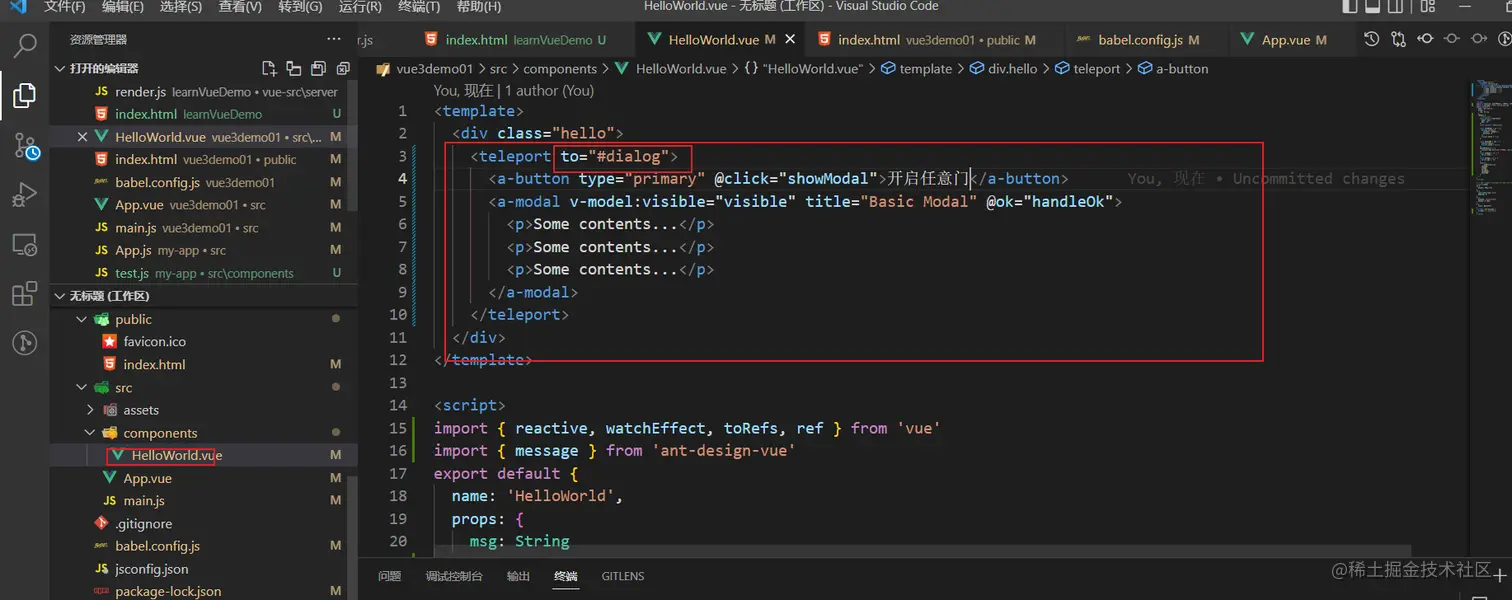Open the 转到(G) menu
The width and height of the screenshot is (1512, 600).
pyautogui.click(x=300, y=6)
